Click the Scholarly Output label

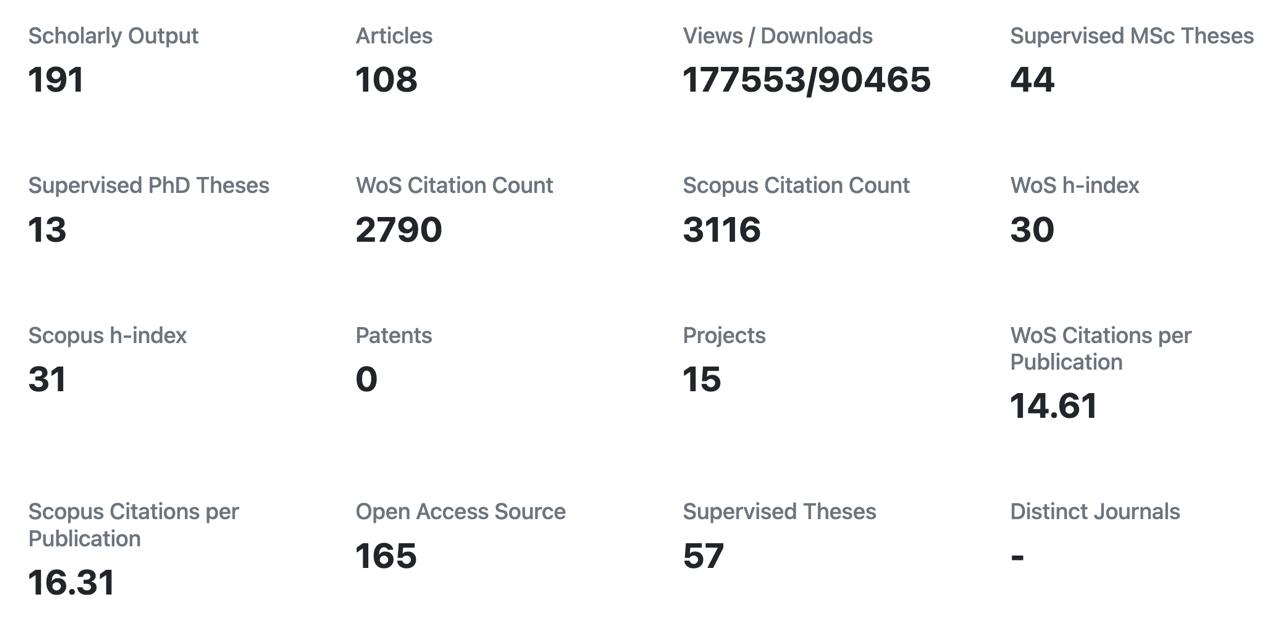(113, 36)
